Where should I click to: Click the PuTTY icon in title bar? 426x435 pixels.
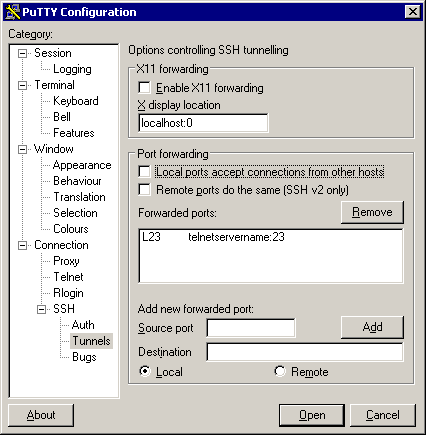(13, 12)
